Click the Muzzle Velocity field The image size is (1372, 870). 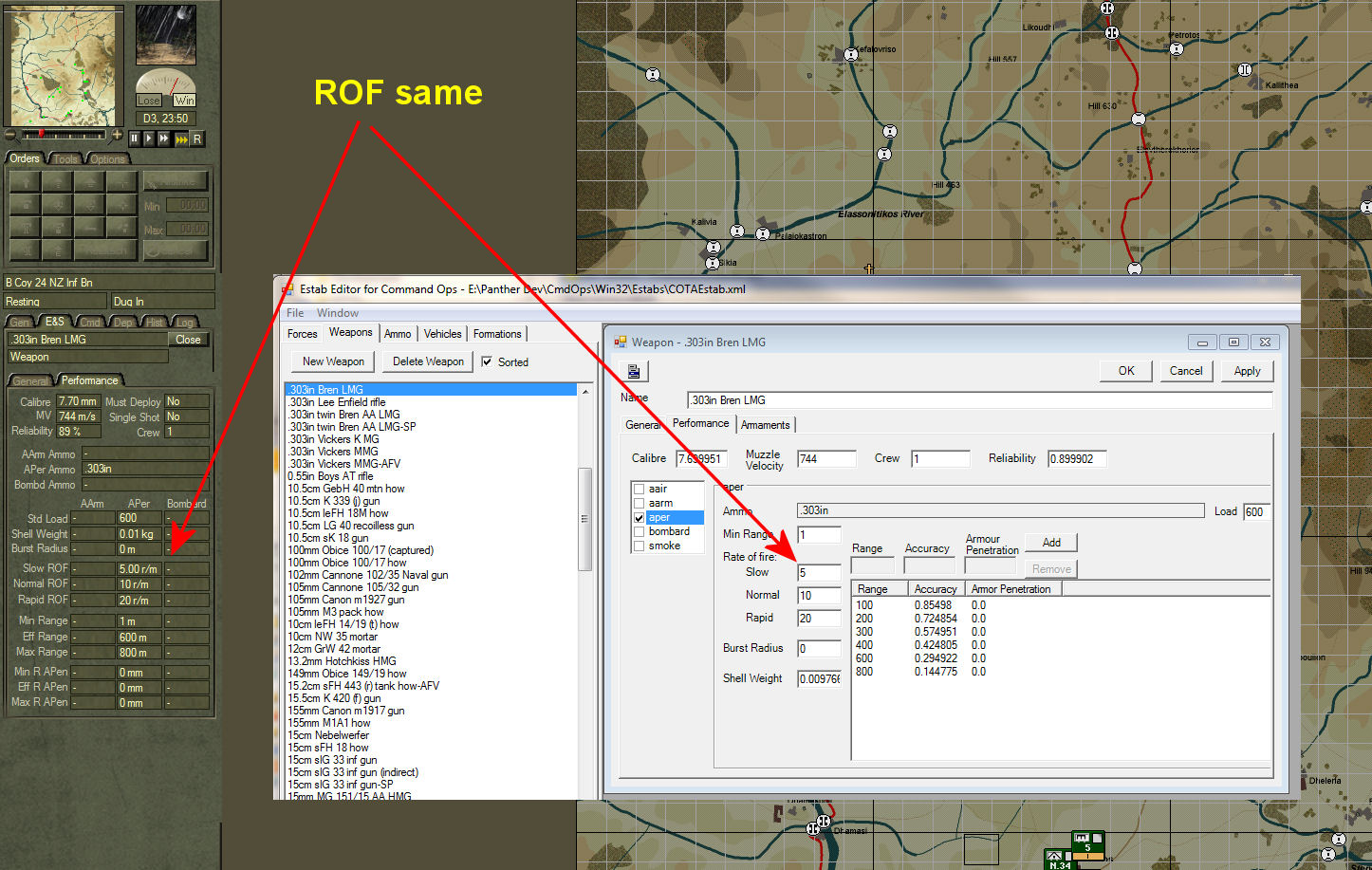(826, 459)
